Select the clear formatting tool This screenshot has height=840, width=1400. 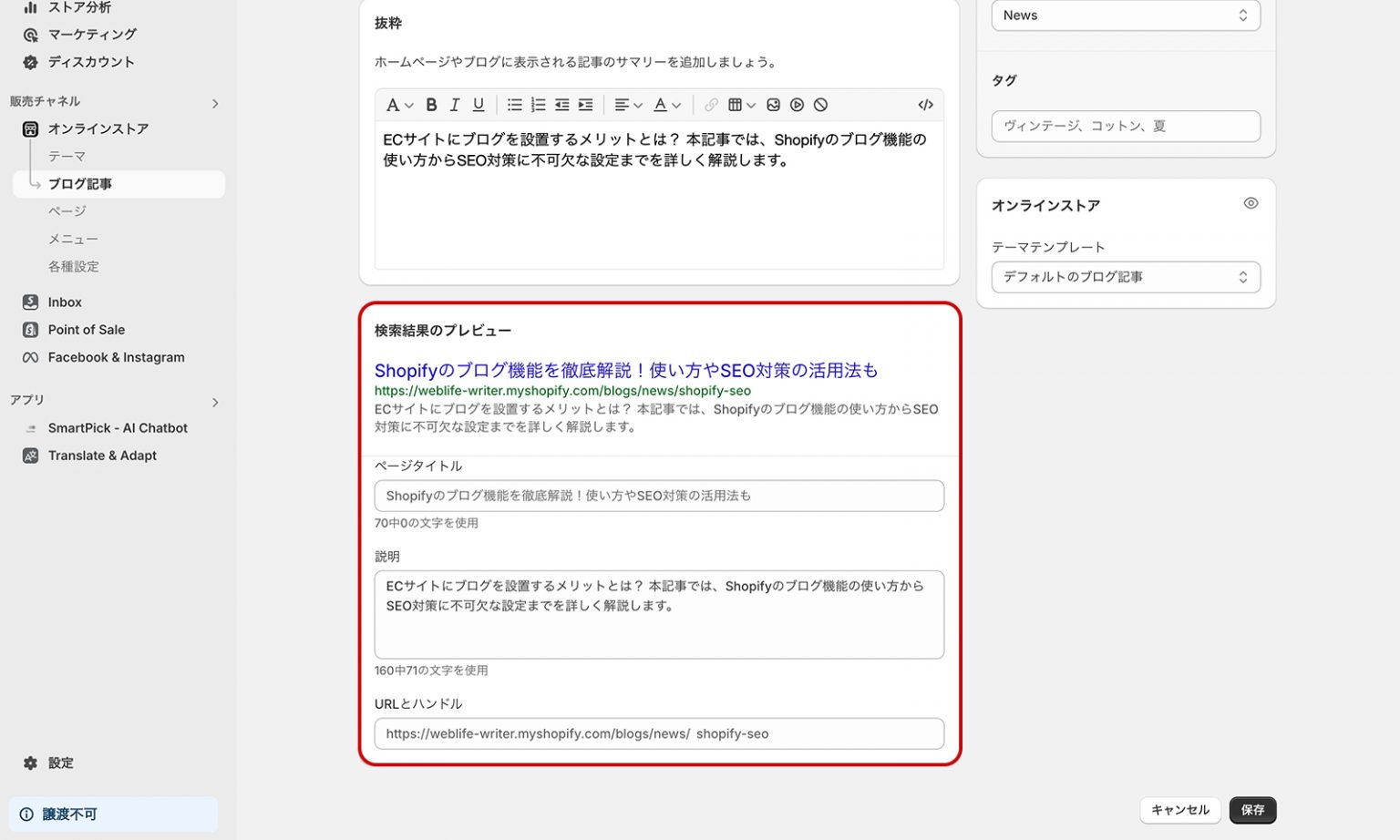pyautogui.click(x=819, y=105)
